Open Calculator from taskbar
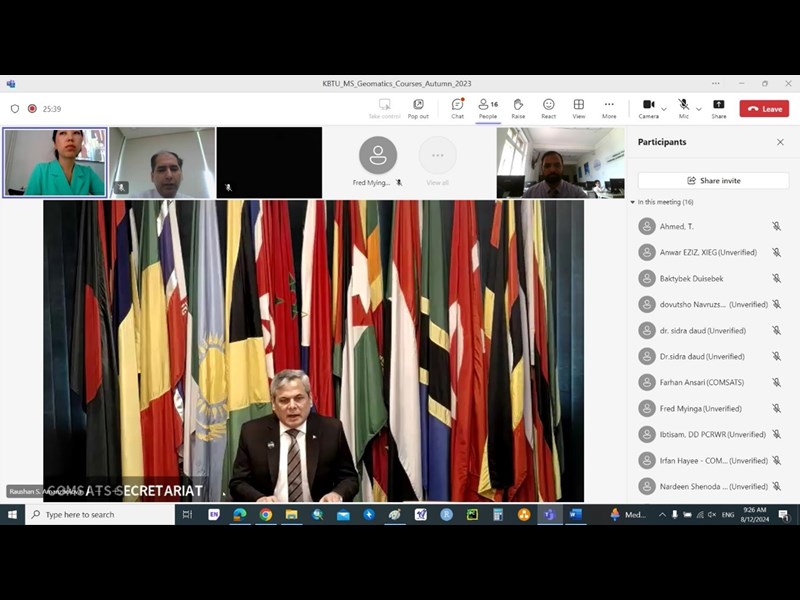The height and width of the screenshot is (600, 800). click(x=498, y=514)
